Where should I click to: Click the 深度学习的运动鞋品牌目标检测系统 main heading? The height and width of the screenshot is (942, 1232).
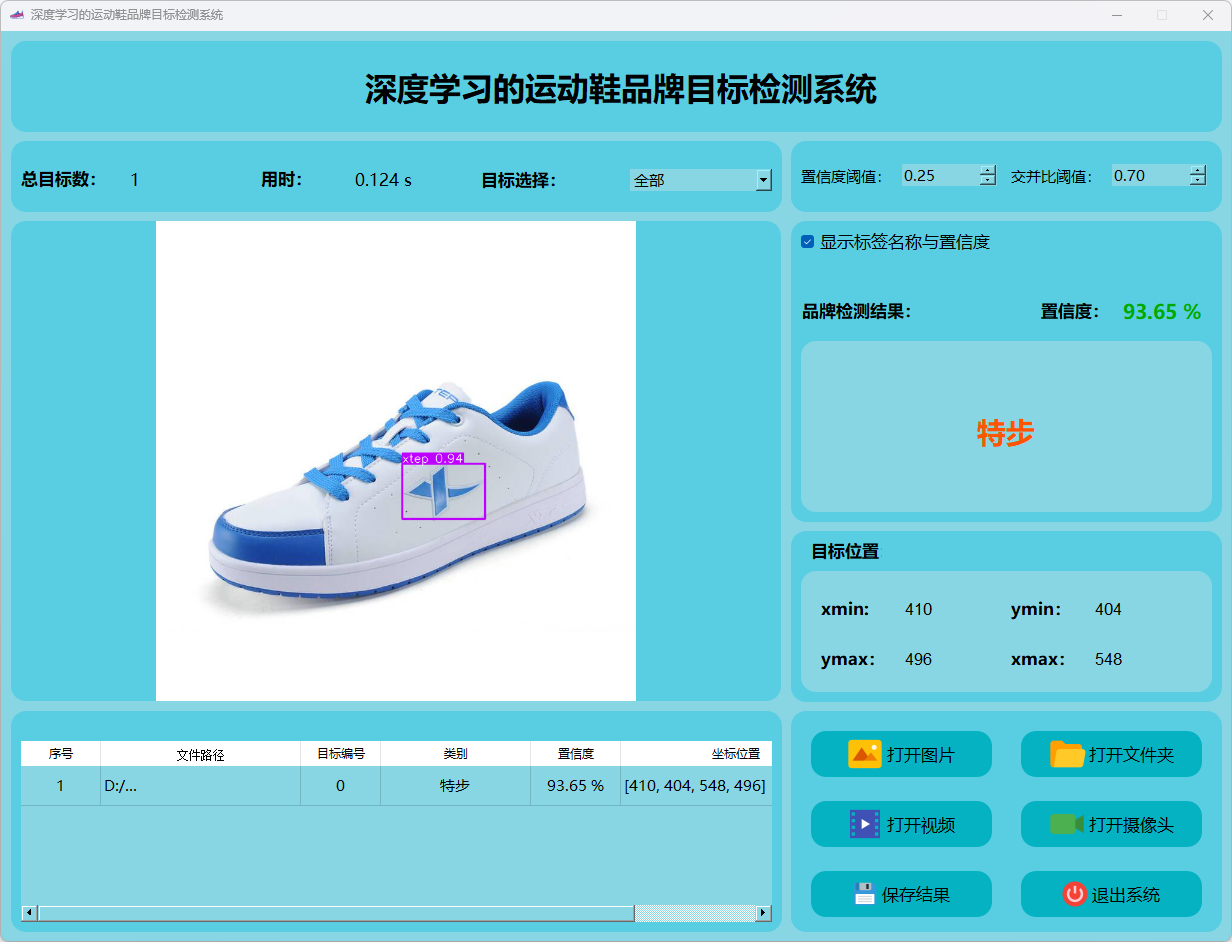click(x=620, y=90)
